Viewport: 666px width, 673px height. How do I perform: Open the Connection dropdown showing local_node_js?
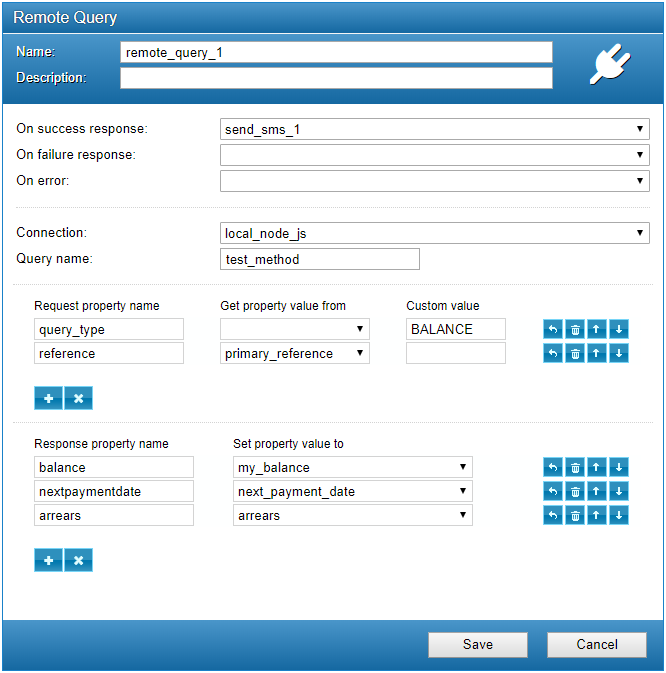(435, 233)
